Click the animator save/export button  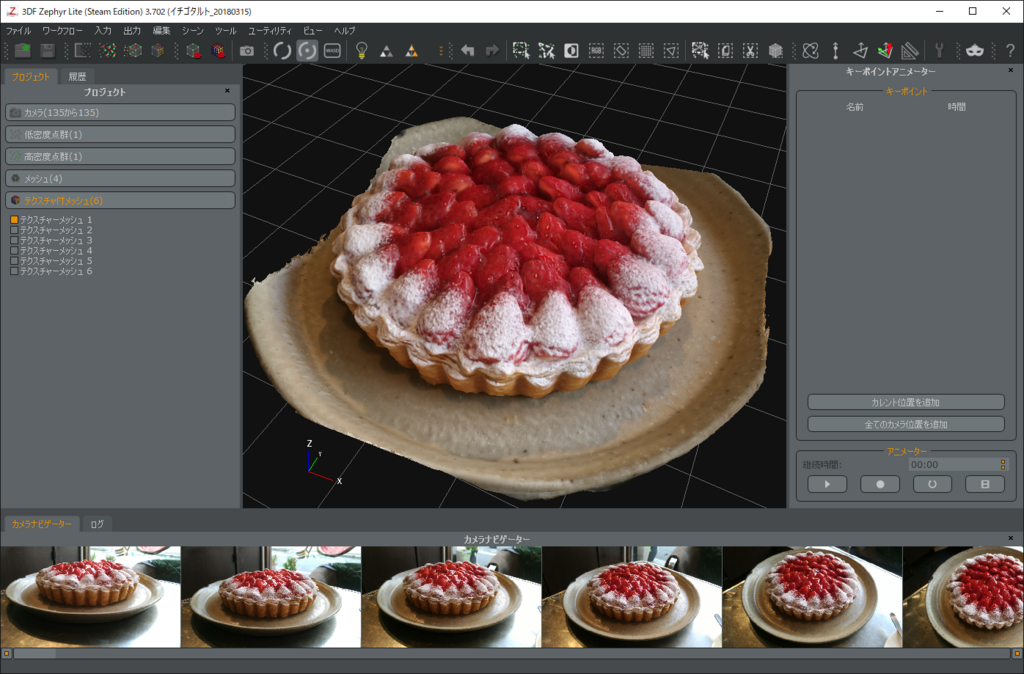click(985, 484)
